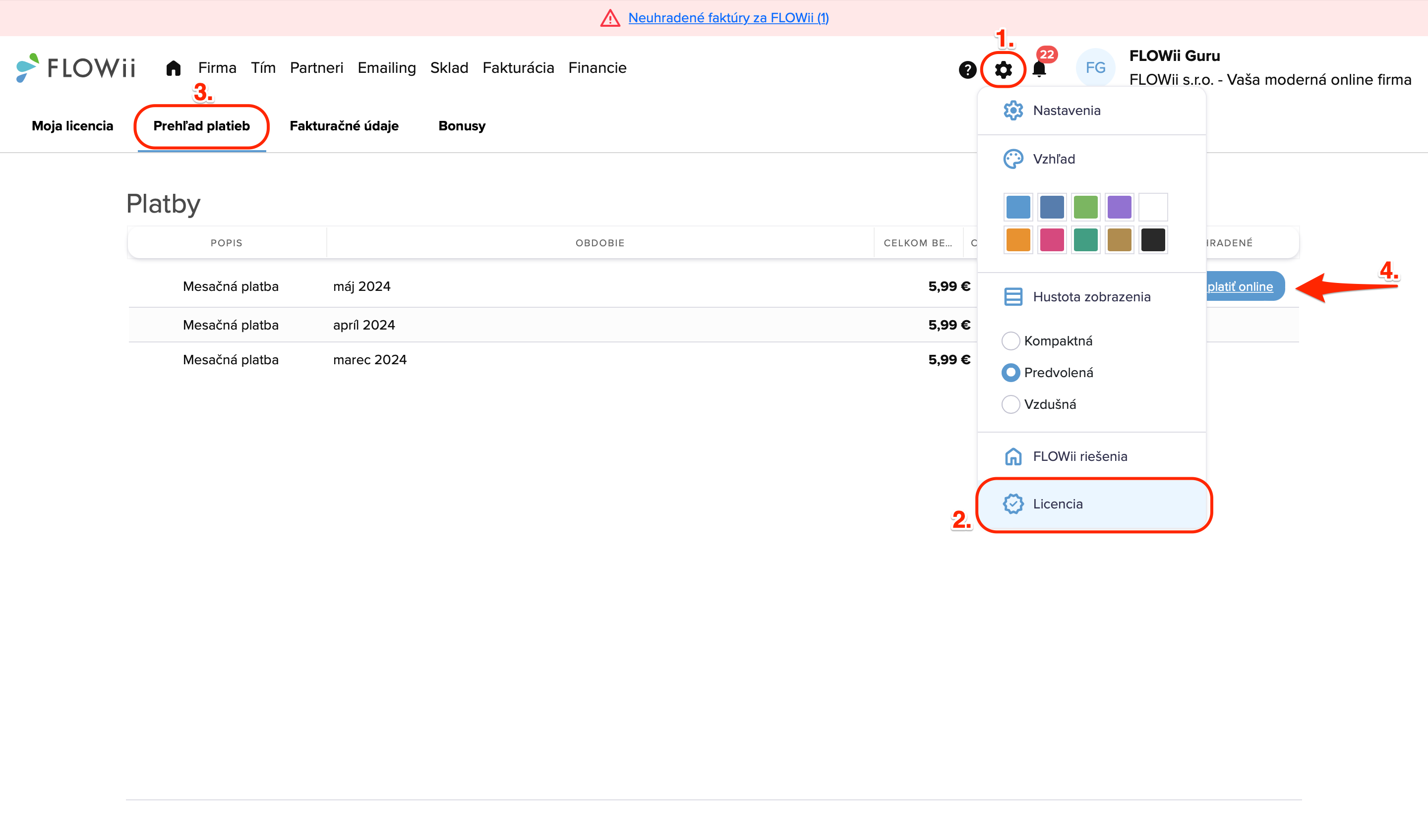The width and height of the screenshot is (1428, 840).
Task: Open the Emailing main menu
Action: tap(386, 68)
